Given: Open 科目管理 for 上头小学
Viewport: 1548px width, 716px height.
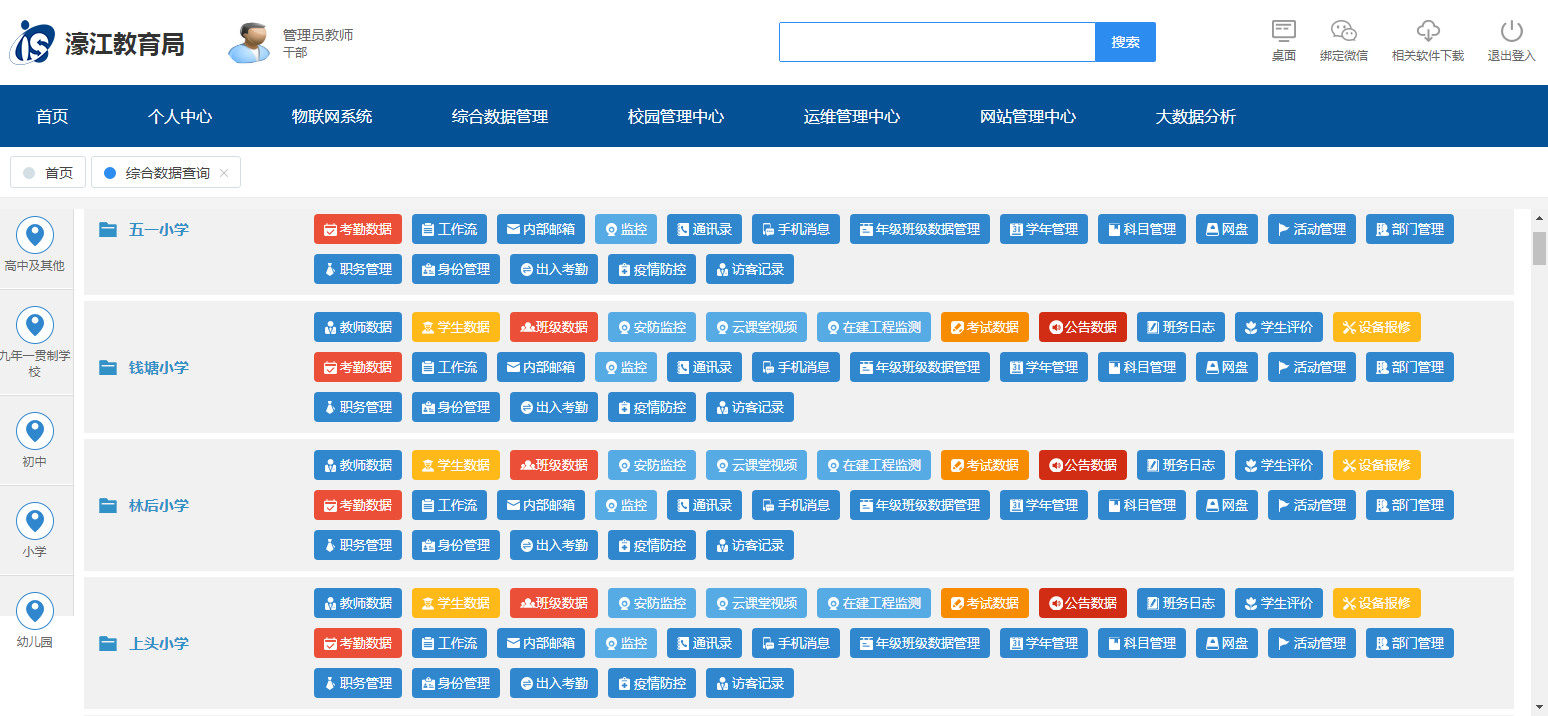Looking at the screenshot, I should [1142, 643].
